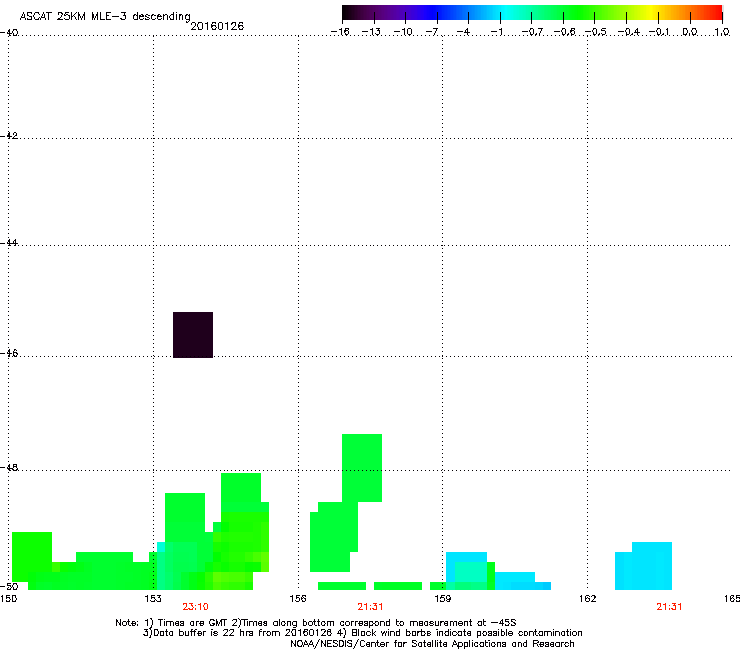Click the red 21:31 time near 162
The width and height of the screenshot is (740, 650).
pos(669,607)
